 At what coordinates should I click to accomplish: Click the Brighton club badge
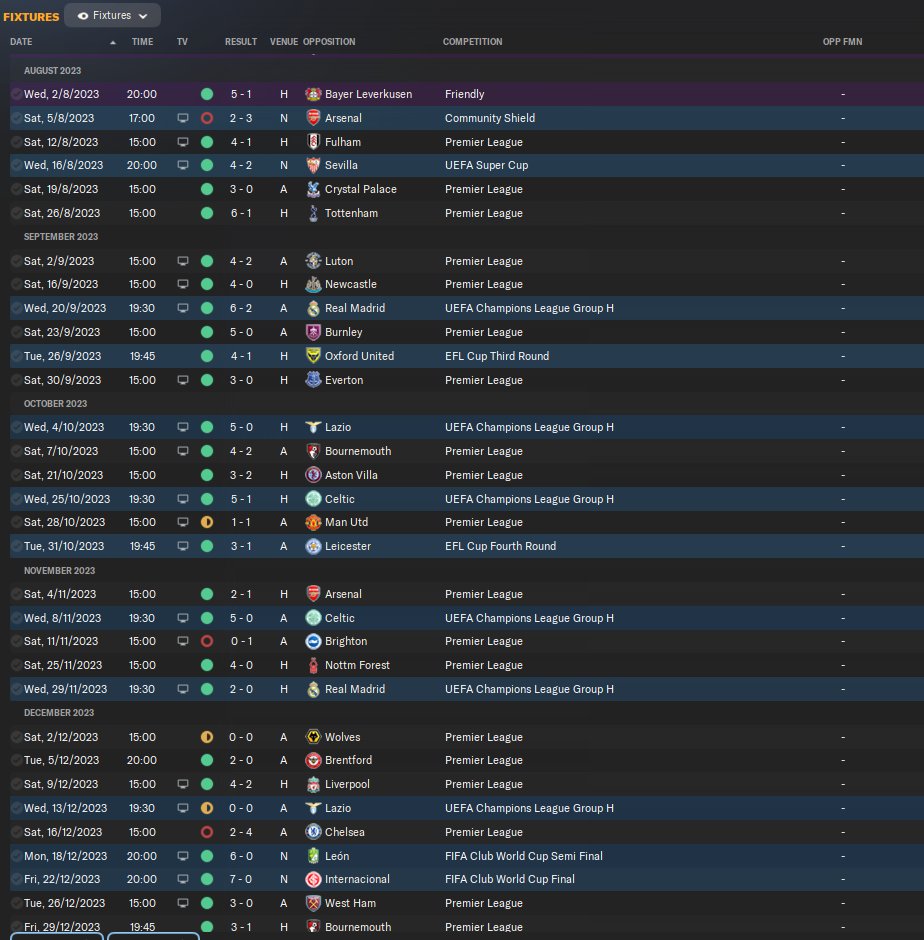click(313, 641)
